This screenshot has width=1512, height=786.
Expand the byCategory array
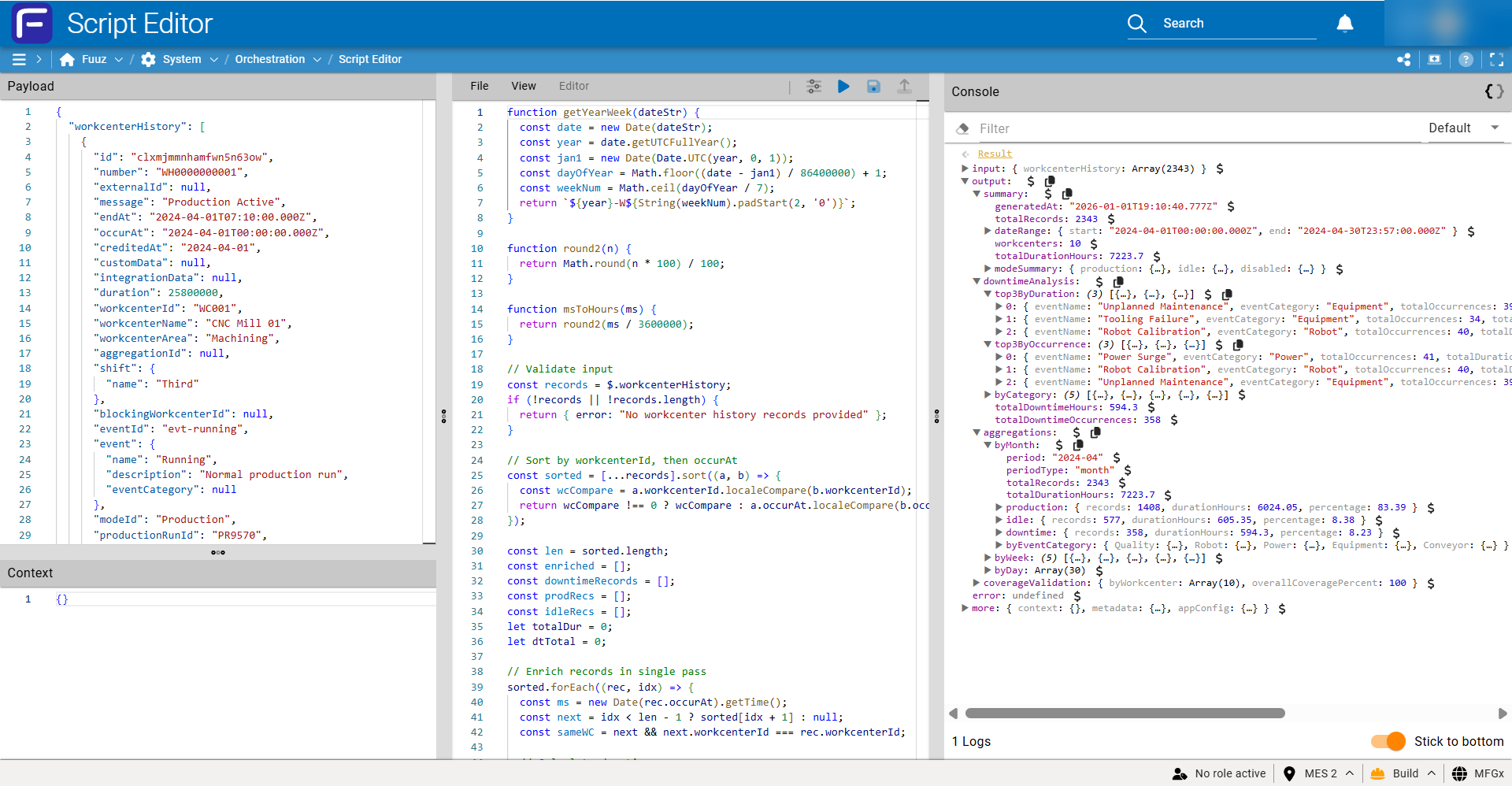[x=988, y=395]
